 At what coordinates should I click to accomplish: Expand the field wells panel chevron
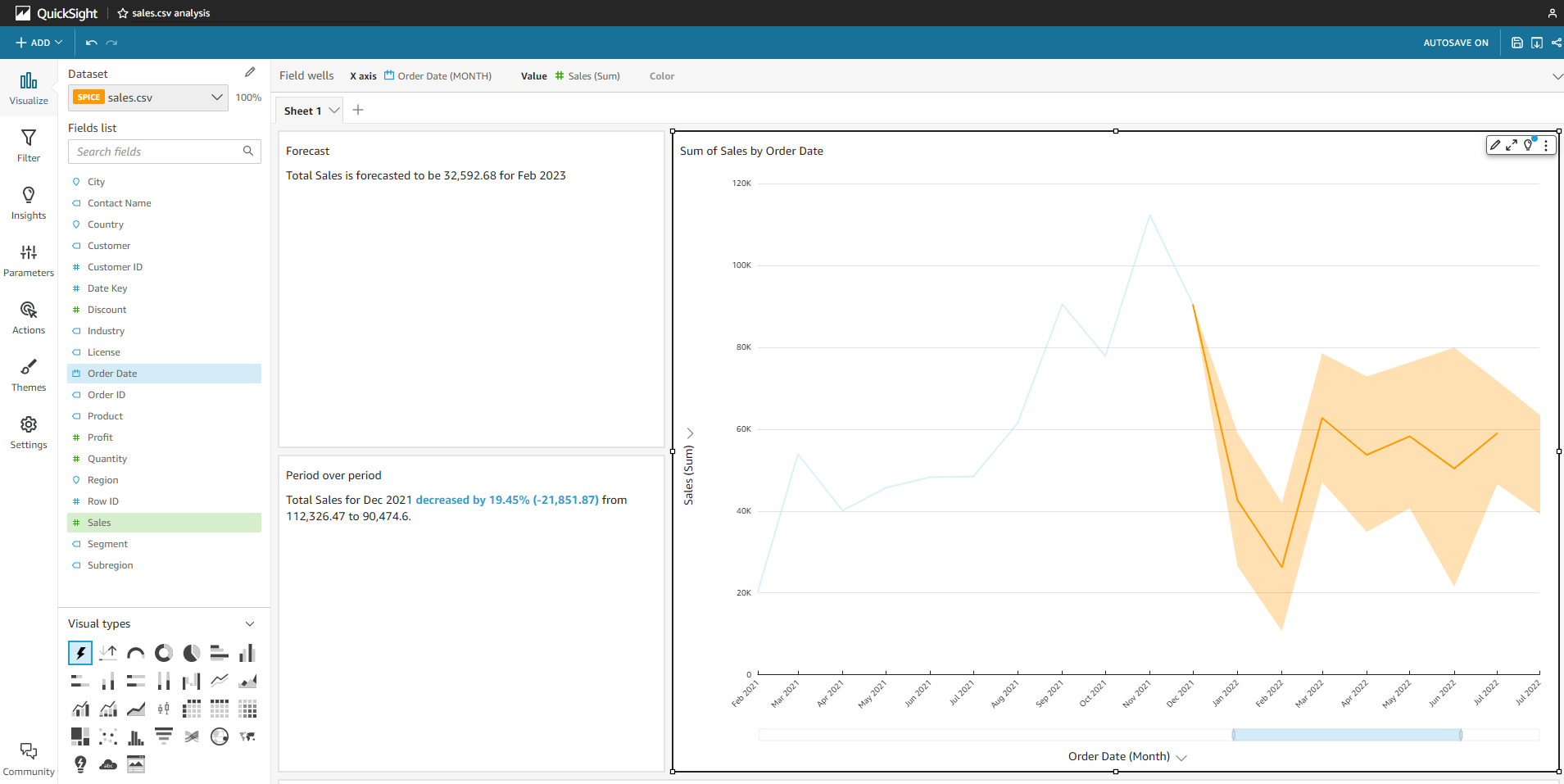pyautogui.click(x=1557, y=76)
